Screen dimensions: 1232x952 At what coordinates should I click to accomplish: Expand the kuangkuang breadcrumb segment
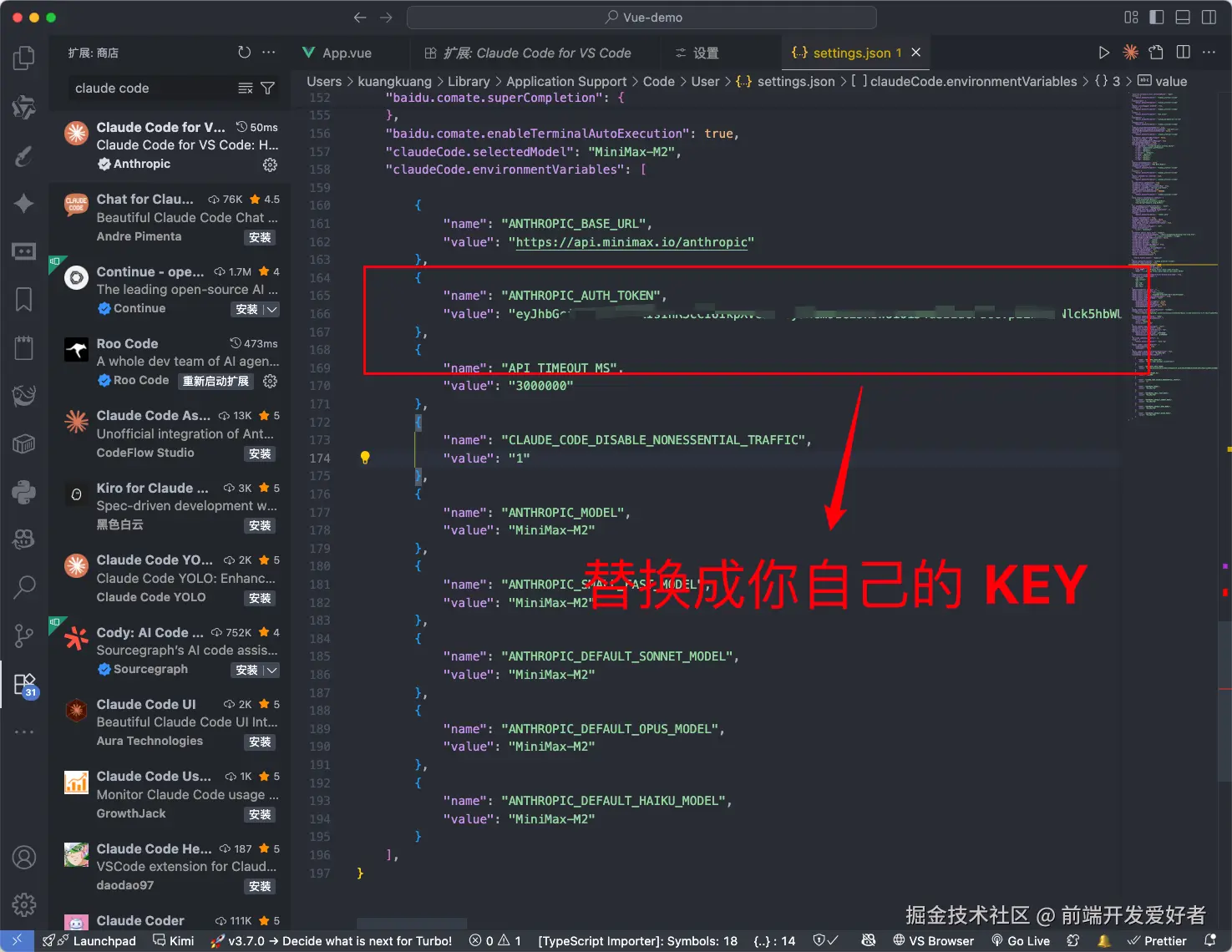coord(394,81)
